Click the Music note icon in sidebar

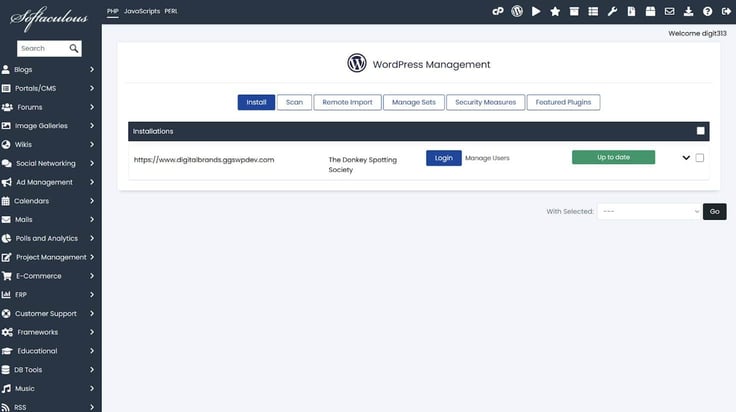pos(6,389)
